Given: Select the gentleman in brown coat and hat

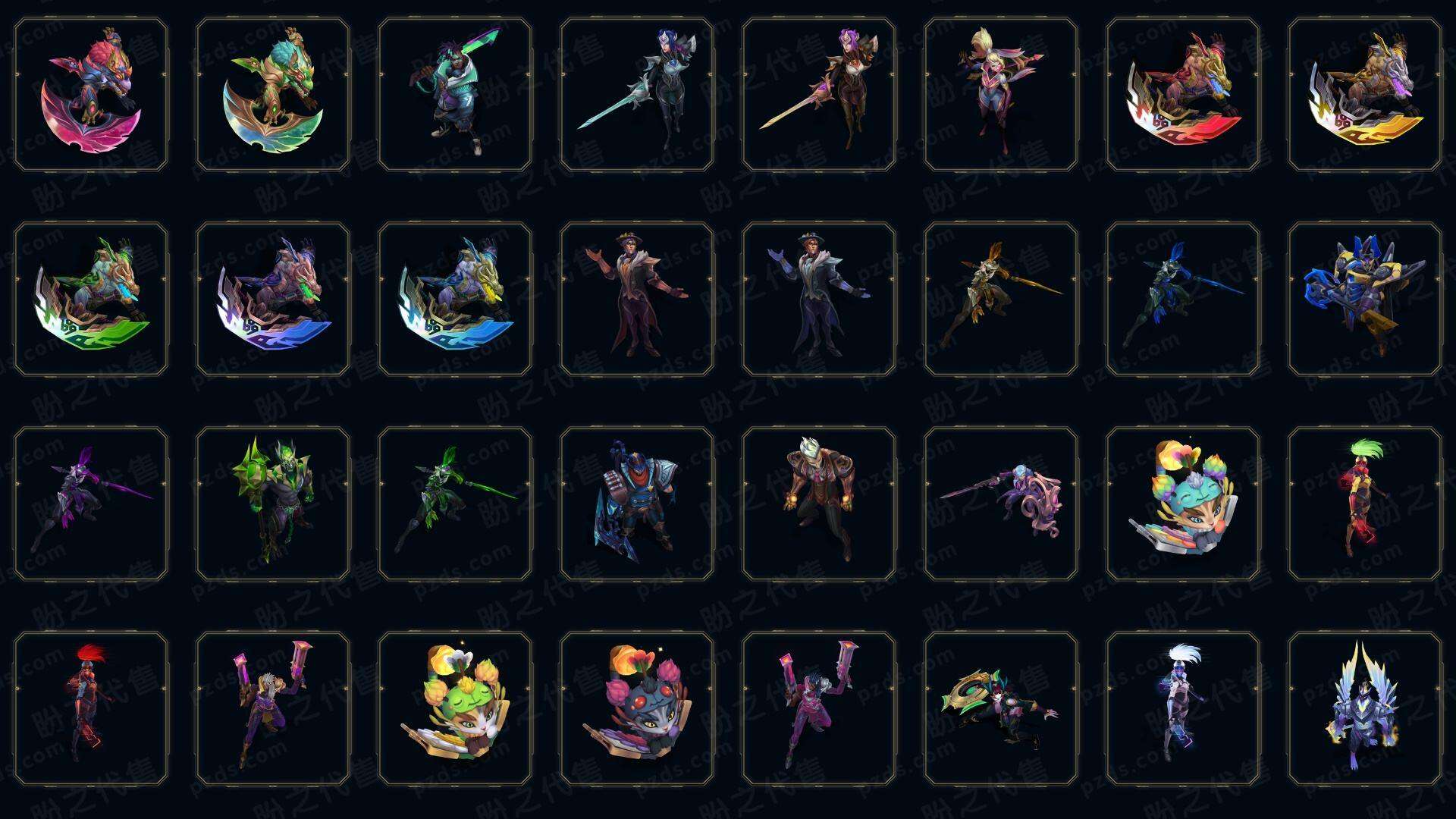Looking at the screenshot, I should (637, 299).
